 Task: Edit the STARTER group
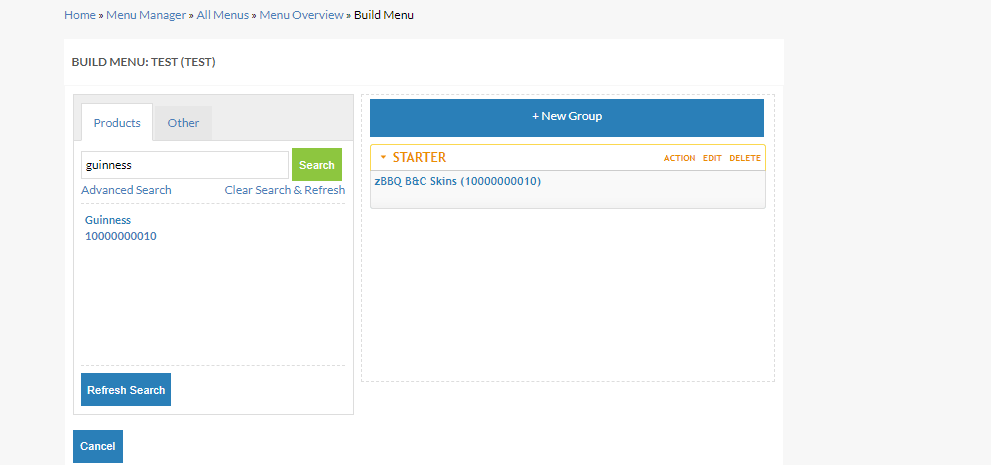pyautogui.click(x=712, y=158)
